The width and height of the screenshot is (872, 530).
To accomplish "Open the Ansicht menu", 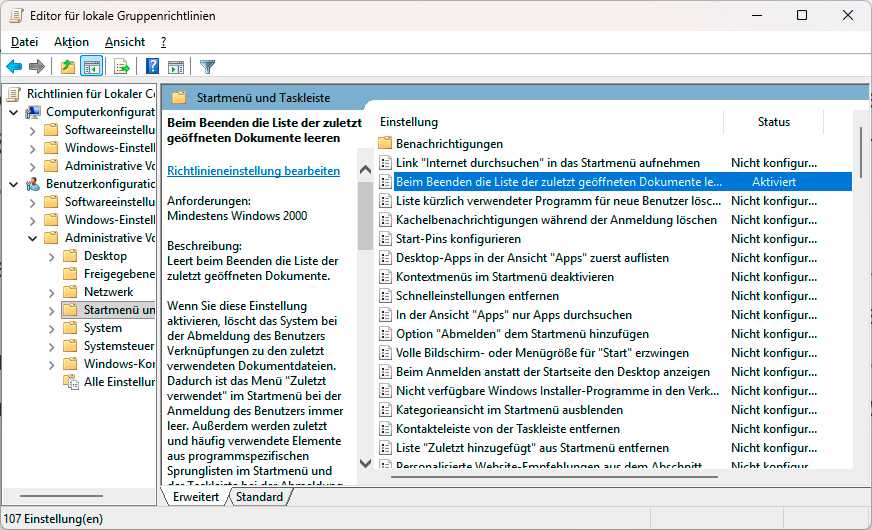I will click(125, 42).
